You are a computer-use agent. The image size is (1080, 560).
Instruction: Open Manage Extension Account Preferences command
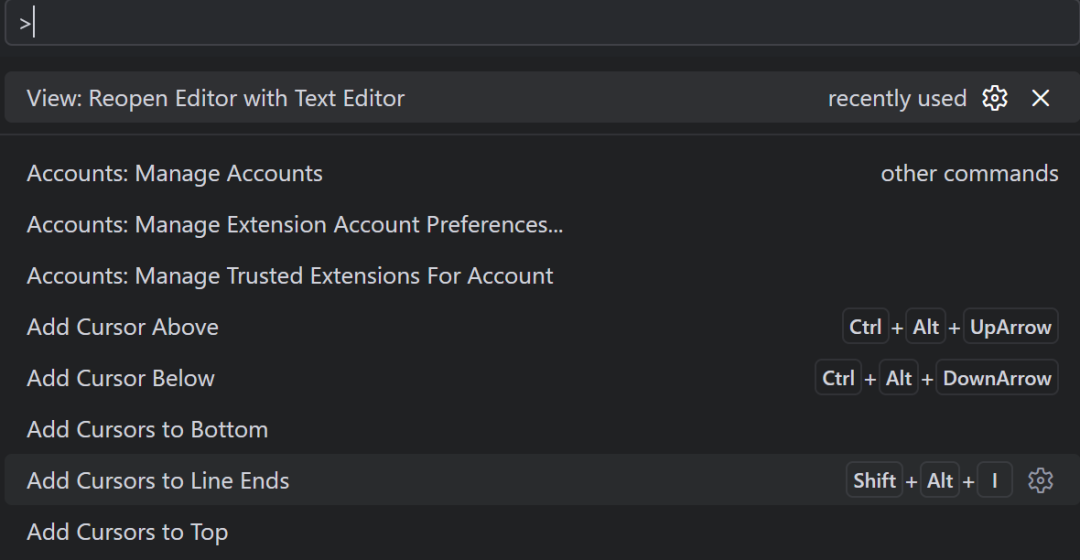[295, 224]
